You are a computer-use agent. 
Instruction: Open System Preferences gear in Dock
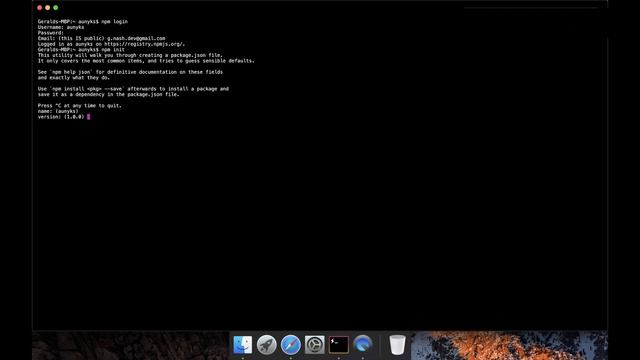(315, 345)
